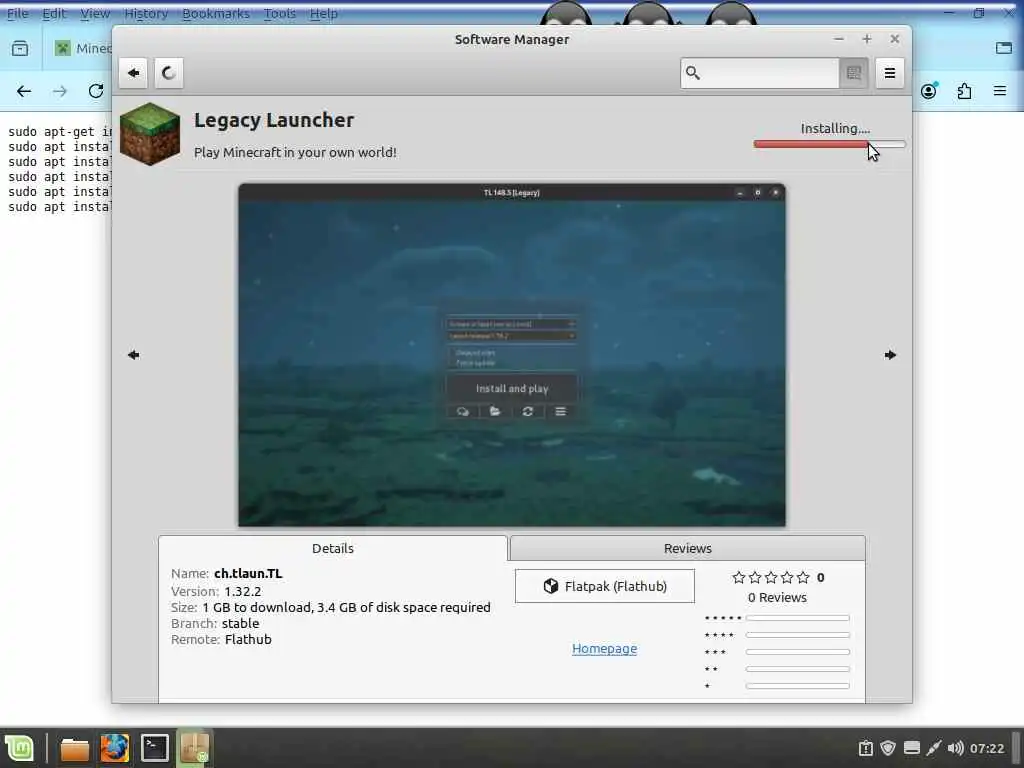Open Firefox account icon
This screenshot has height=768, width=1024.
click(x=929, y=91)
